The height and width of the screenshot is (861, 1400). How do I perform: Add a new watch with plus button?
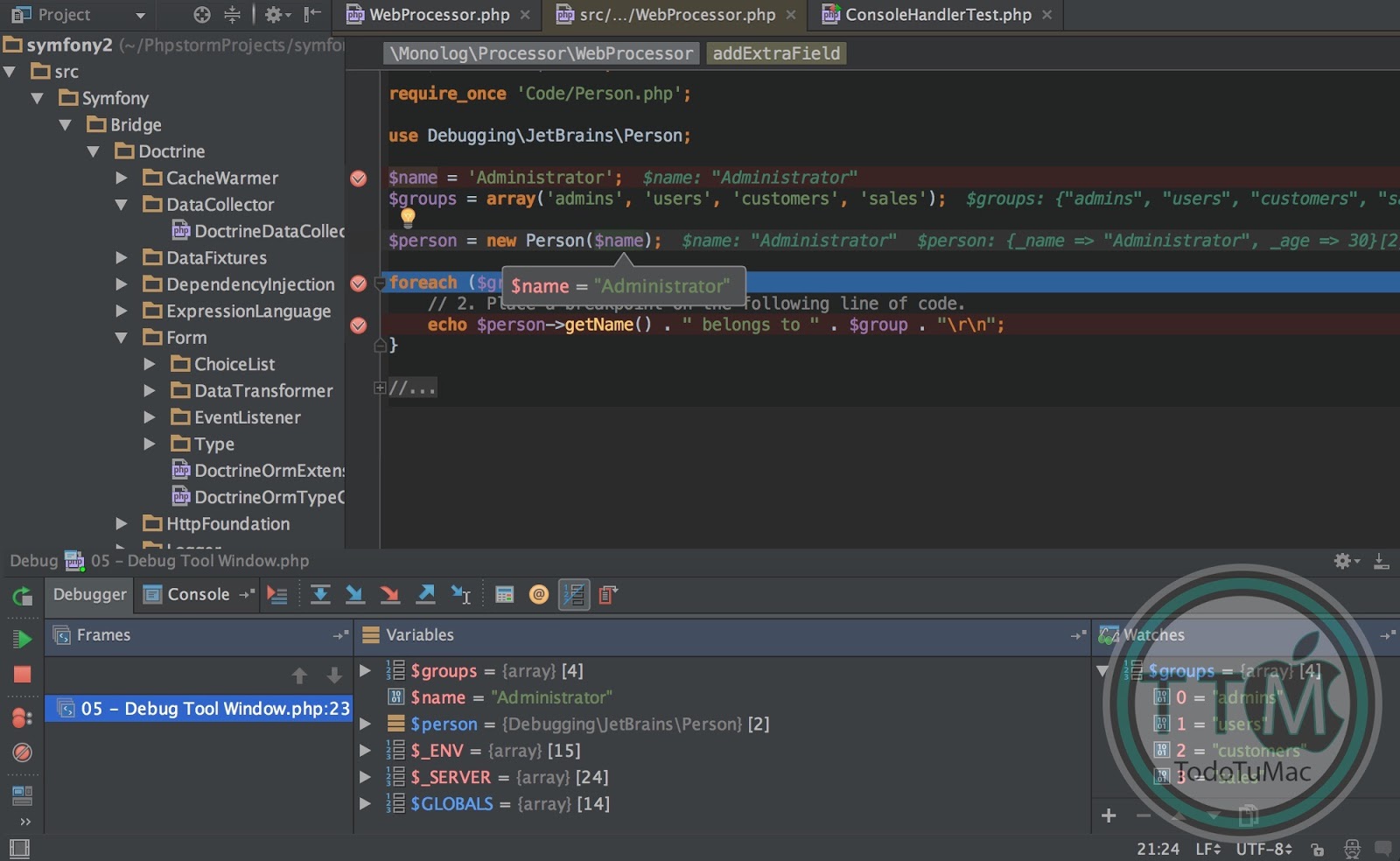click(1109, 815)
